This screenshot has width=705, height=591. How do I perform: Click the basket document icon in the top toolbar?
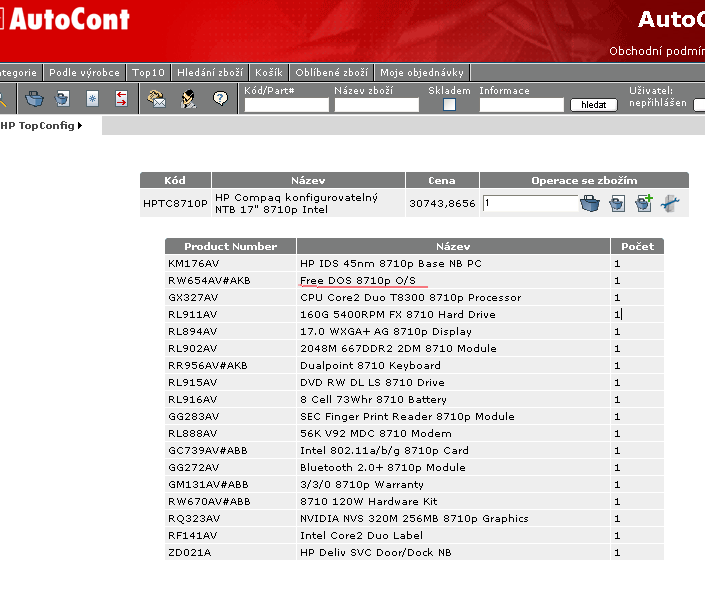(x=62, y=98)
